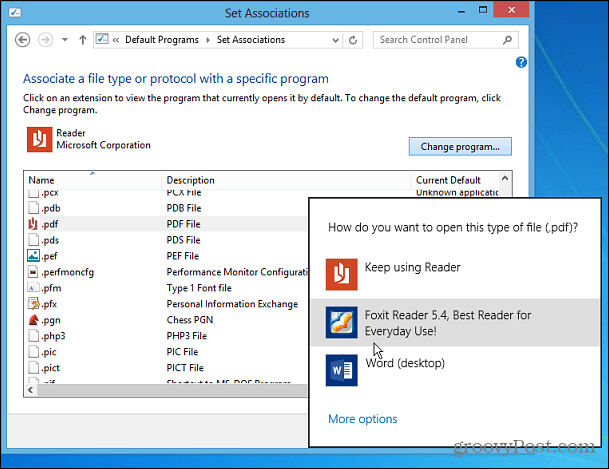Viewport: 609px width, 469px height.
Task: Click the Back navigation arrow
Action: (23, 40)
